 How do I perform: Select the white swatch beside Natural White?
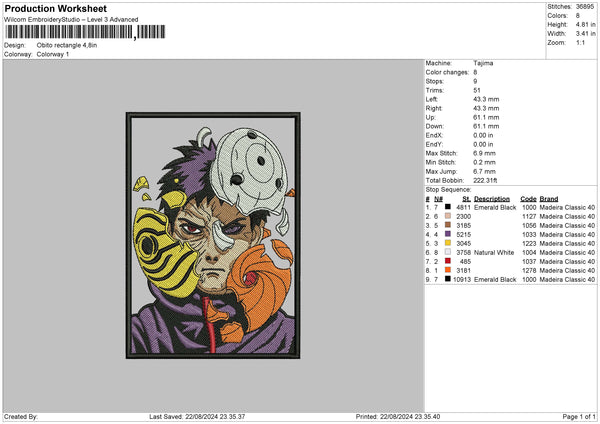pos(447,252)
